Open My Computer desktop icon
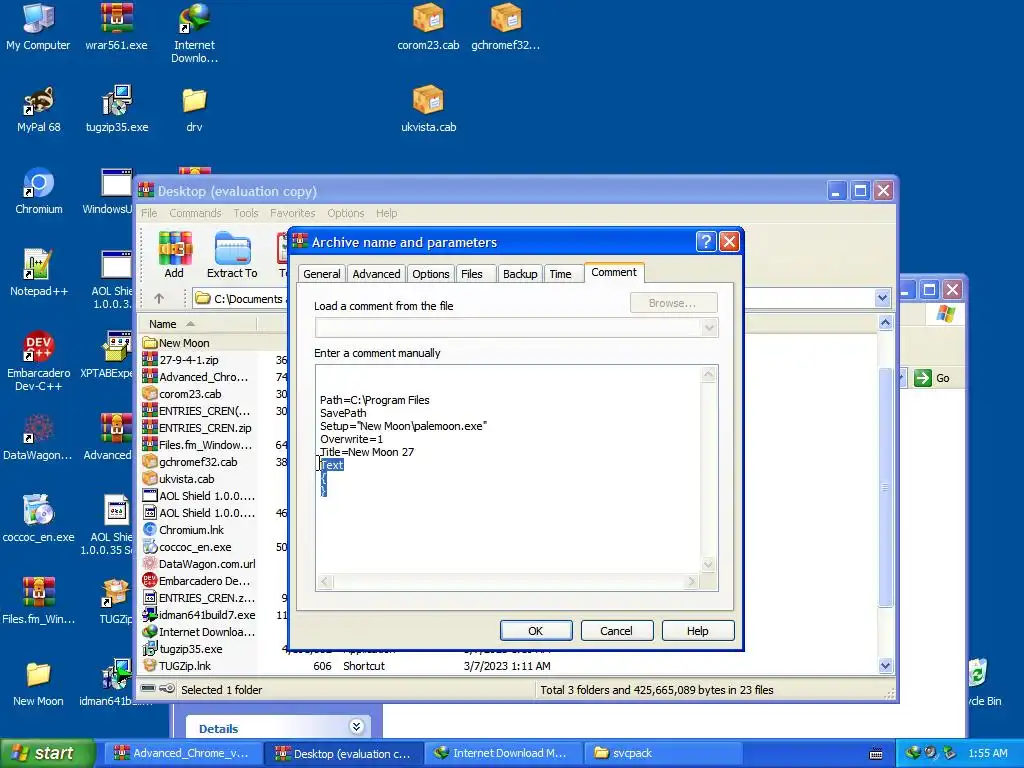The height and width of the screenshot is (768, 1024). point(38,27)
